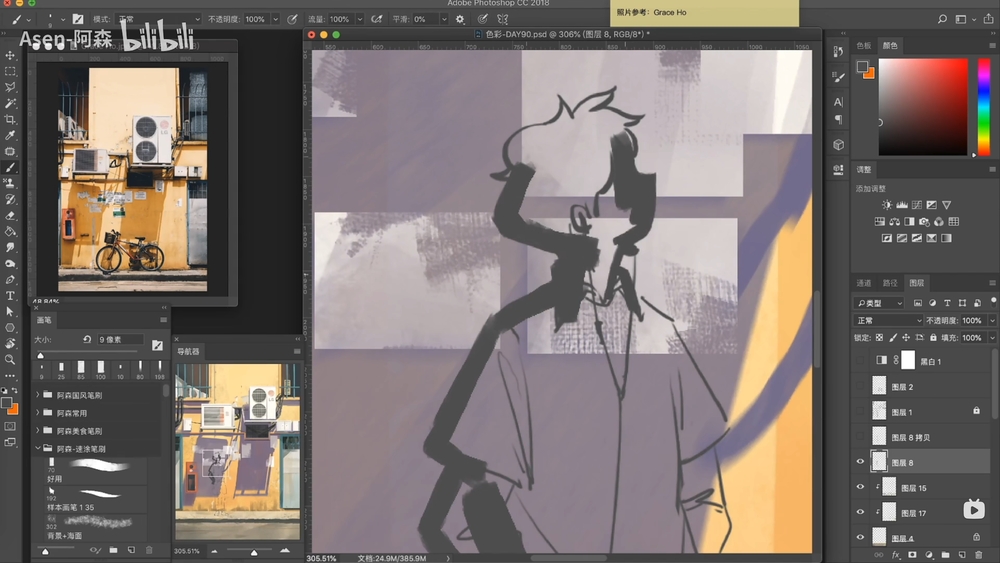Screen dimensions: 1000x563
Task: Switch to the 色板 (Swatches) tab
Action: pos(864,45)
